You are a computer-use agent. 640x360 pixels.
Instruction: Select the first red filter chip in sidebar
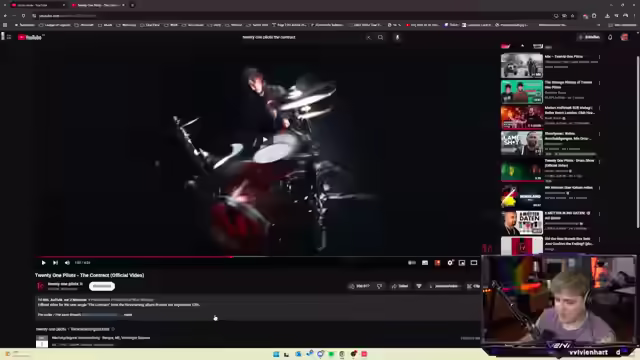pyautogui.click(x=506, y=46)
